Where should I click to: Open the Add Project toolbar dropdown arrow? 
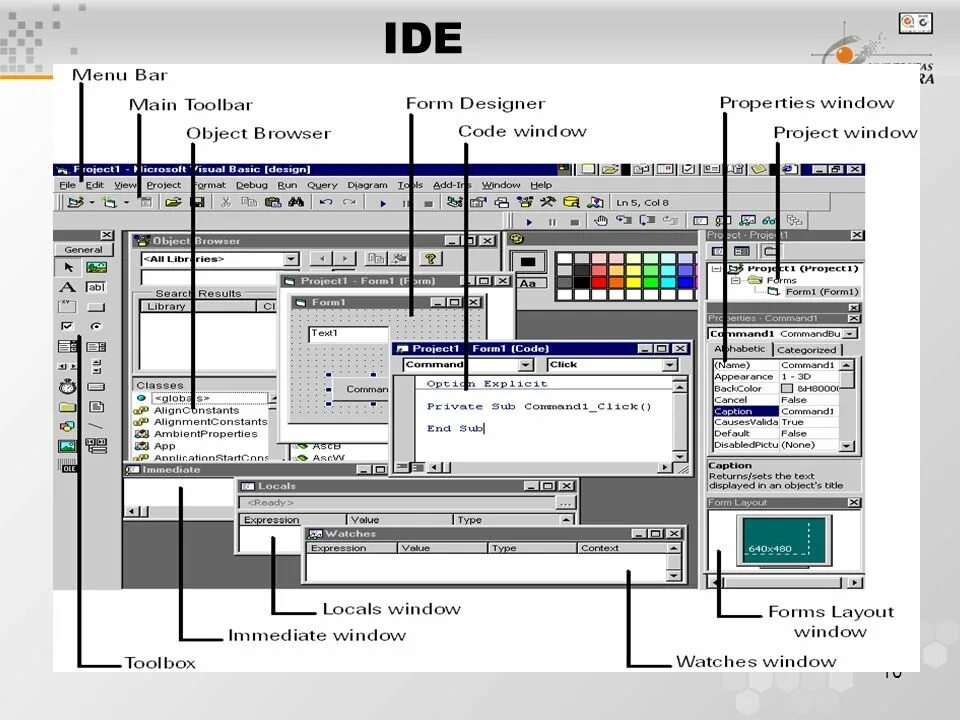tap(91, 202)
